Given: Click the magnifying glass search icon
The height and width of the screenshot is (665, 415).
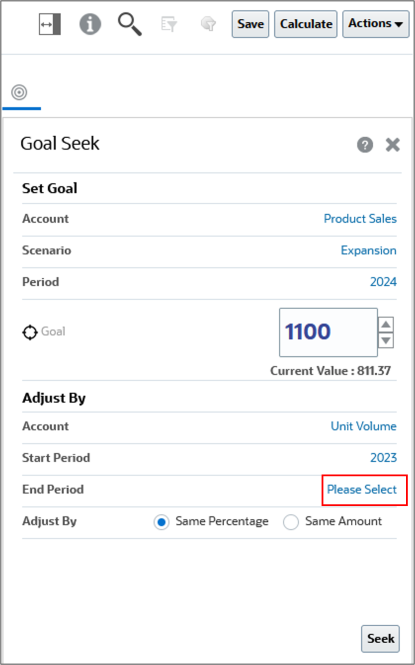Looking at the screenshot, I should pos(130,24).
